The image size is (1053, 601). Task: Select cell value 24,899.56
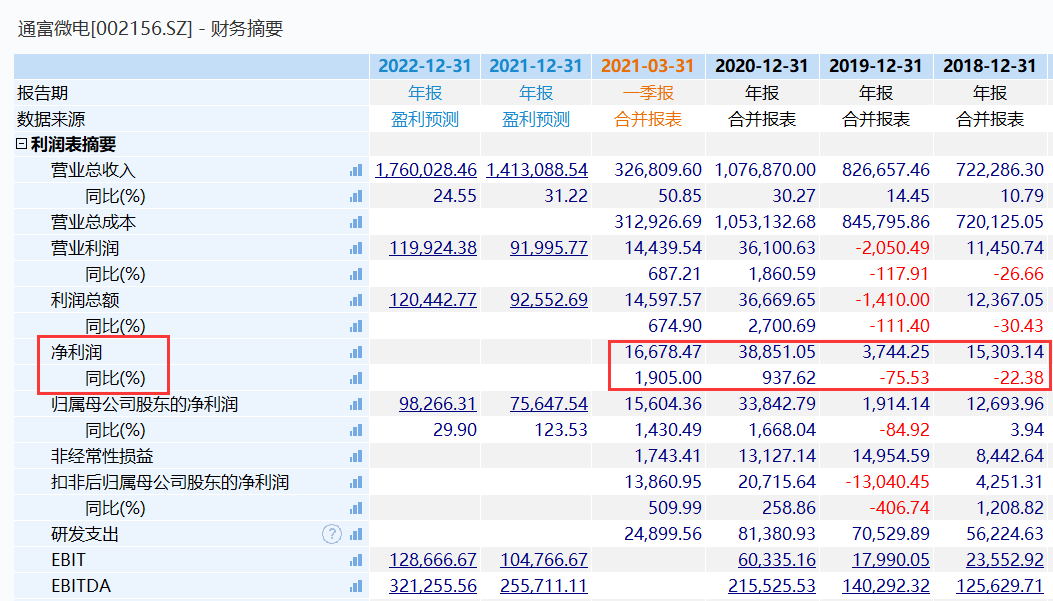coord(663,535)
